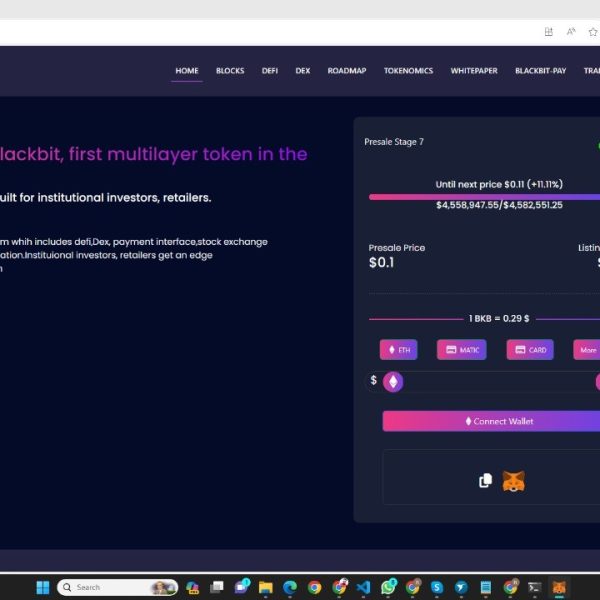Open Skype from the taskbar
This screenshot has width=600, height=600.
437,587
